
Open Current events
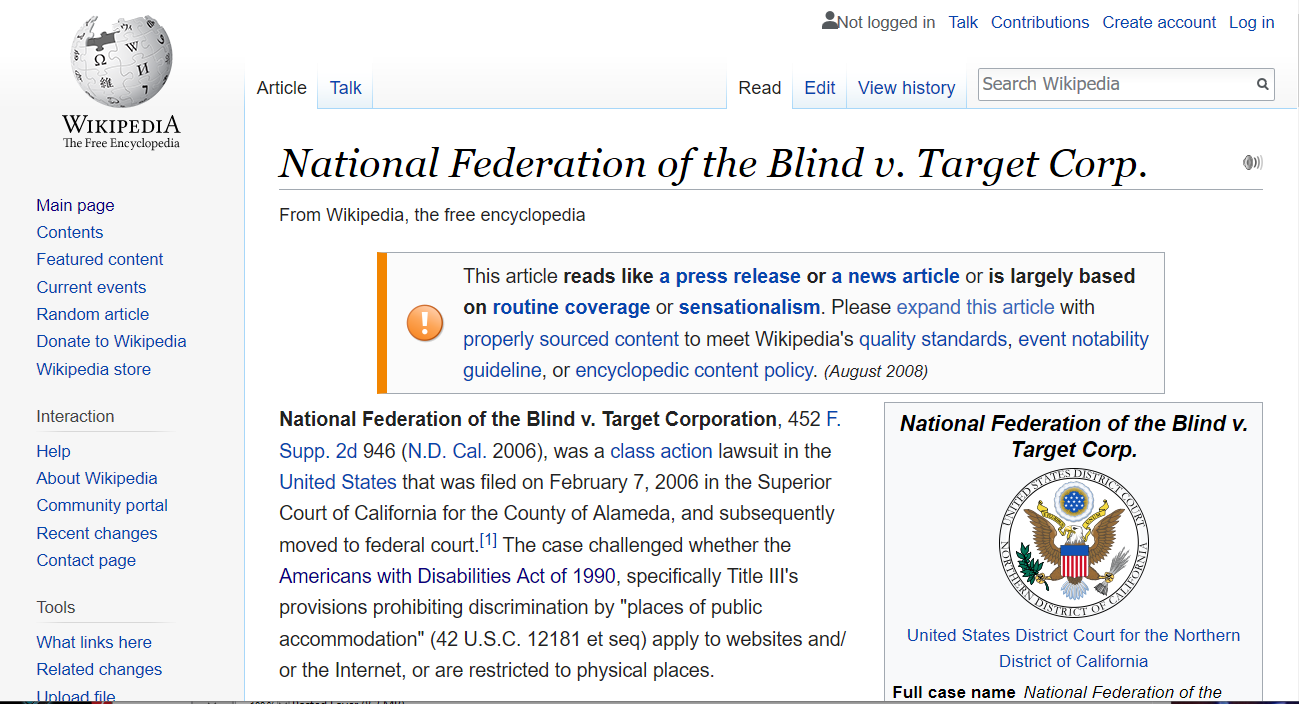[92, 287]
